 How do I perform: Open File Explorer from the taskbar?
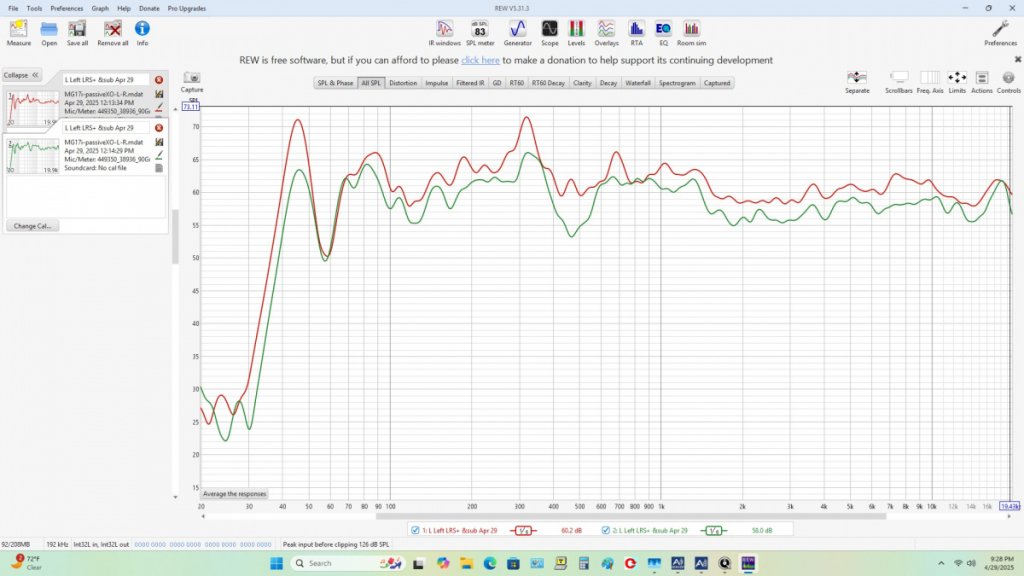466,563
